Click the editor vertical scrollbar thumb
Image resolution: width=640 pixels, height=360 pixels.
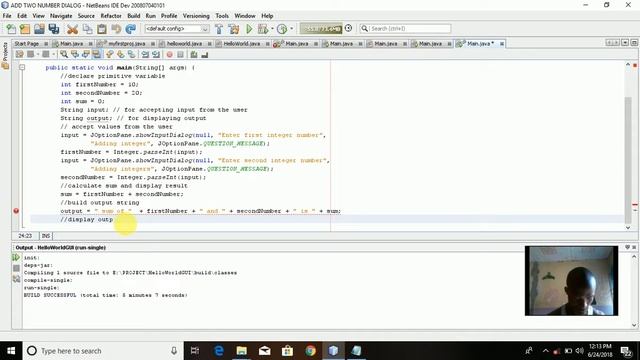(x=628, y=159)
